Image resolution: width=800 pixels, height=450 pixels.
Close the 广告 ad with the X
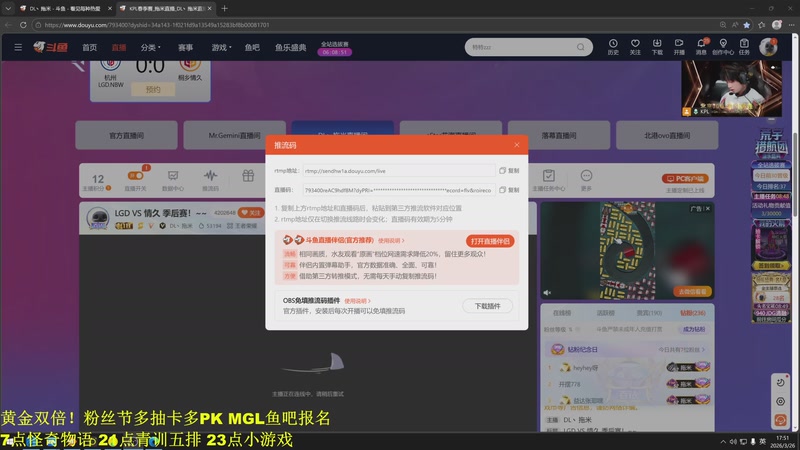click(708, 209)
